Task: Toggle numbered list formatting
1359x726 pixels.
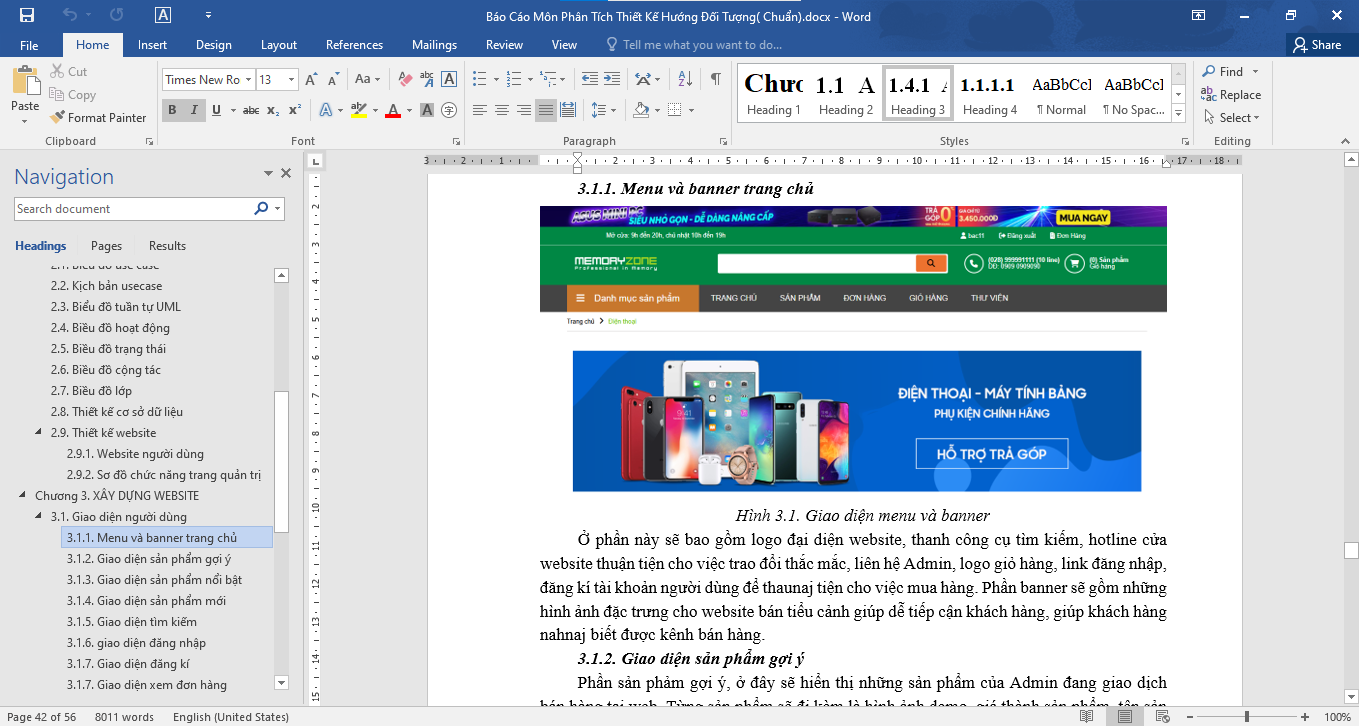Action: point(513,80)
